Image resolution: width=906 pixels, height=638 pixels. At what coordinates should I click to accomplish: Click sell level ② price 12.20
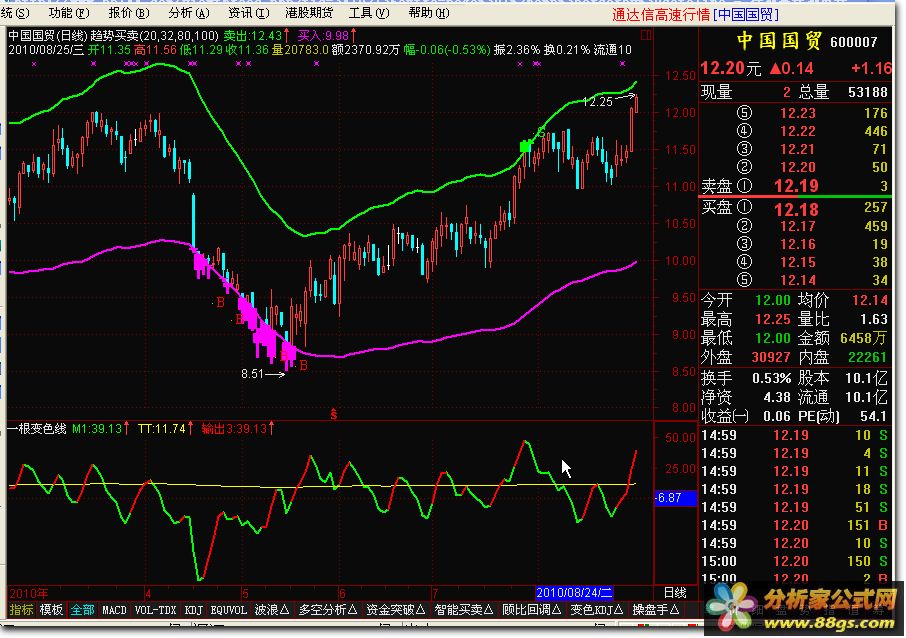pos(797,167)
